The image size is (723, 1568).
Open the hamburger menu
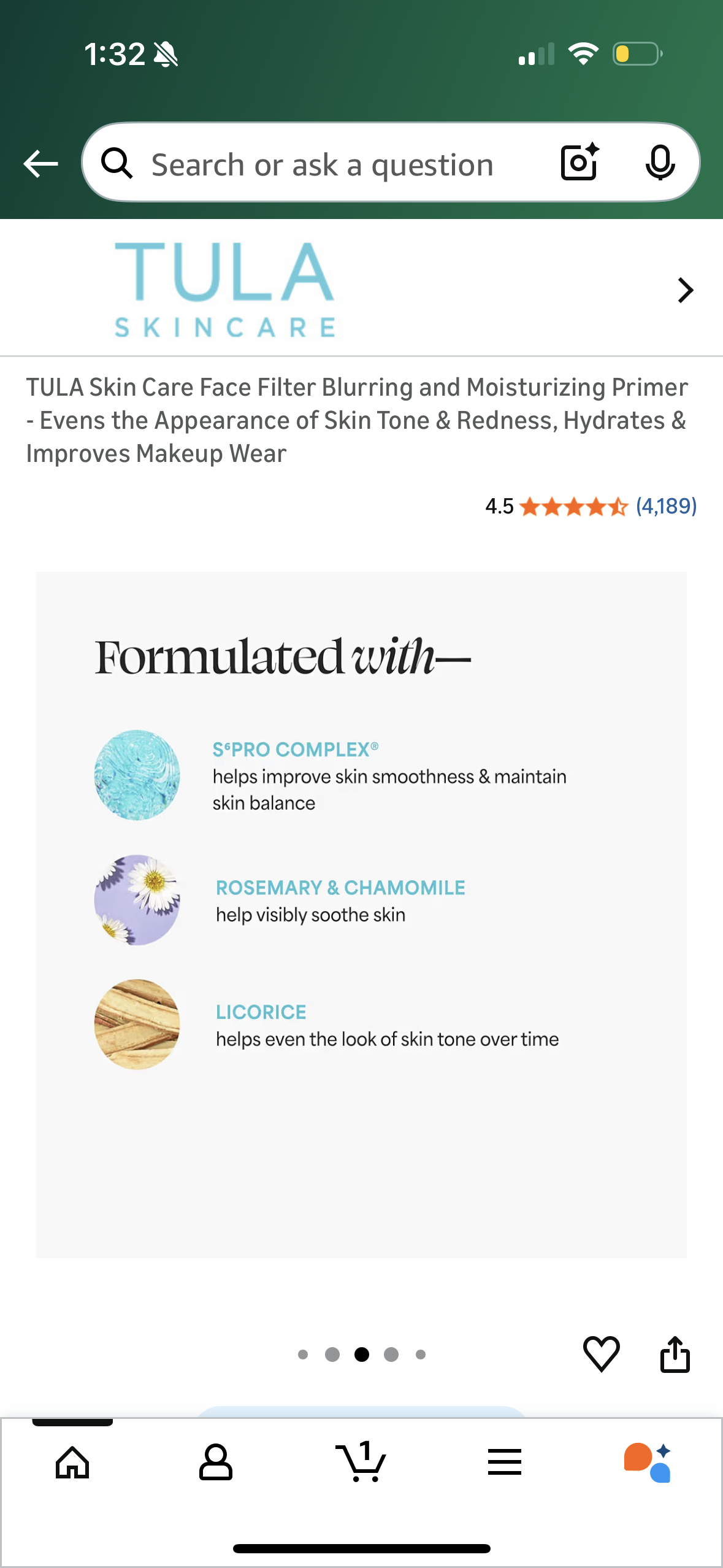[x=505, y=1462]
